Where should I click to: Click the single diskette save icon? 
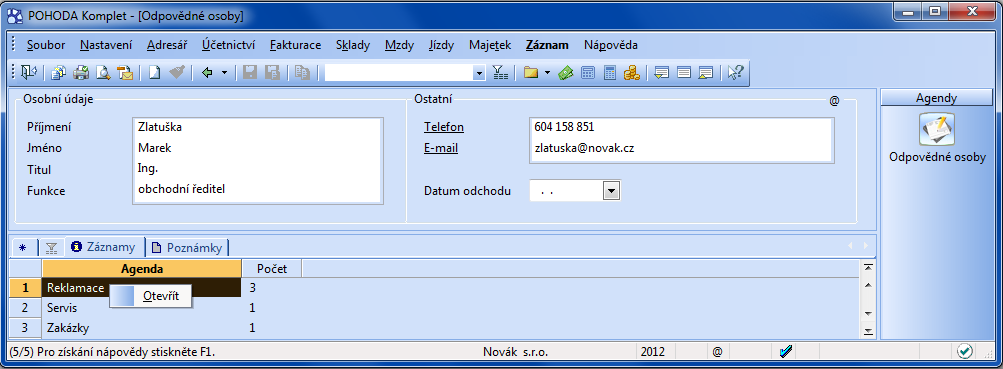click(250, 73)
